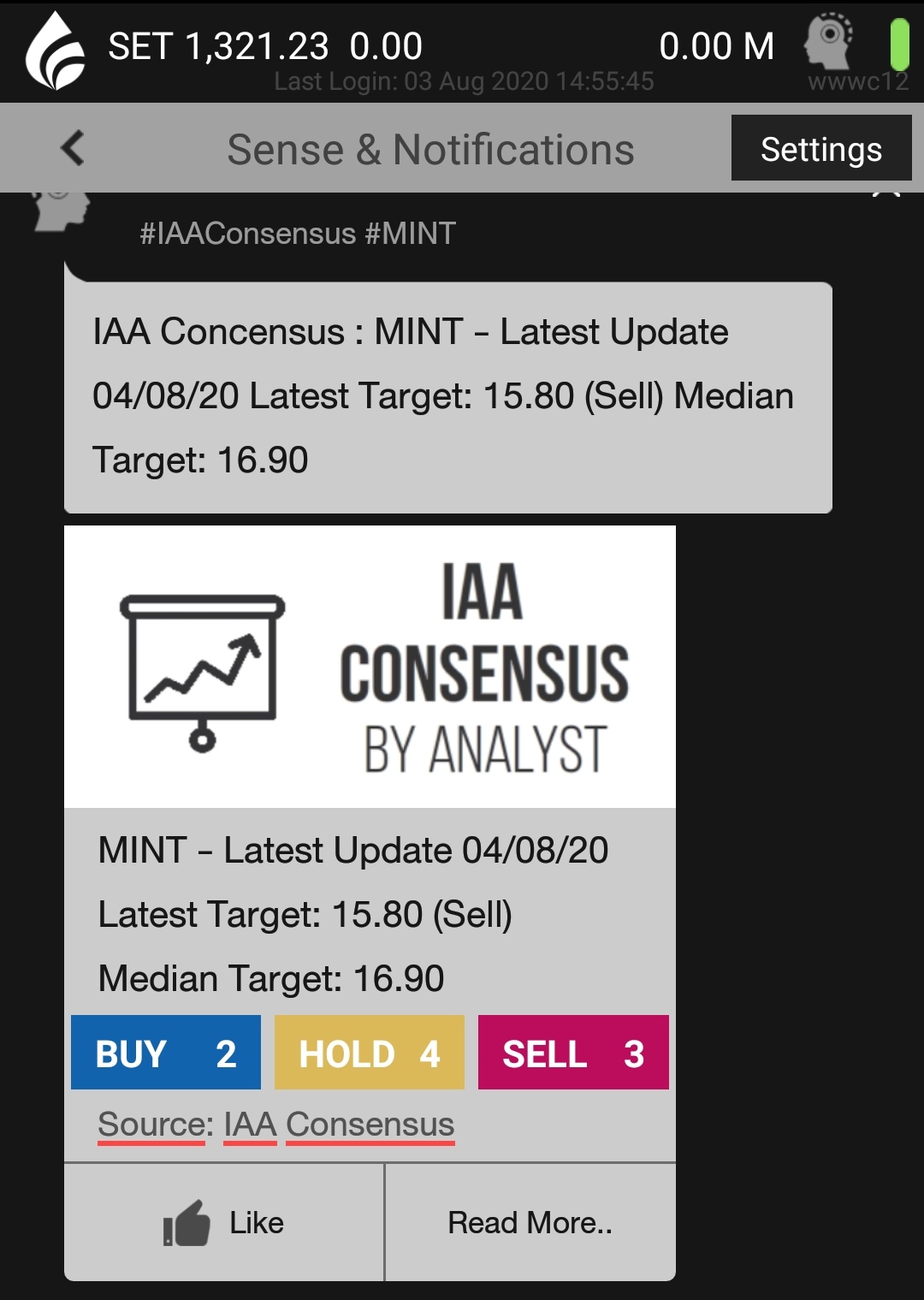Tap the Sense head icon above the username
Image resolution: width=924 pixels, height=1300 pixels.
point(828,39)
